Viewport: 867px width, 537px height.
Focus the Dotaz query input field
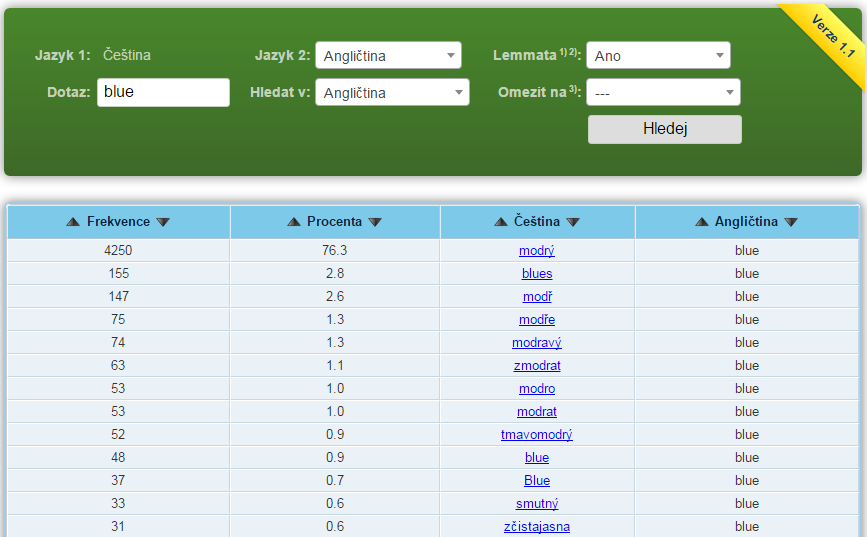(163, 92)
